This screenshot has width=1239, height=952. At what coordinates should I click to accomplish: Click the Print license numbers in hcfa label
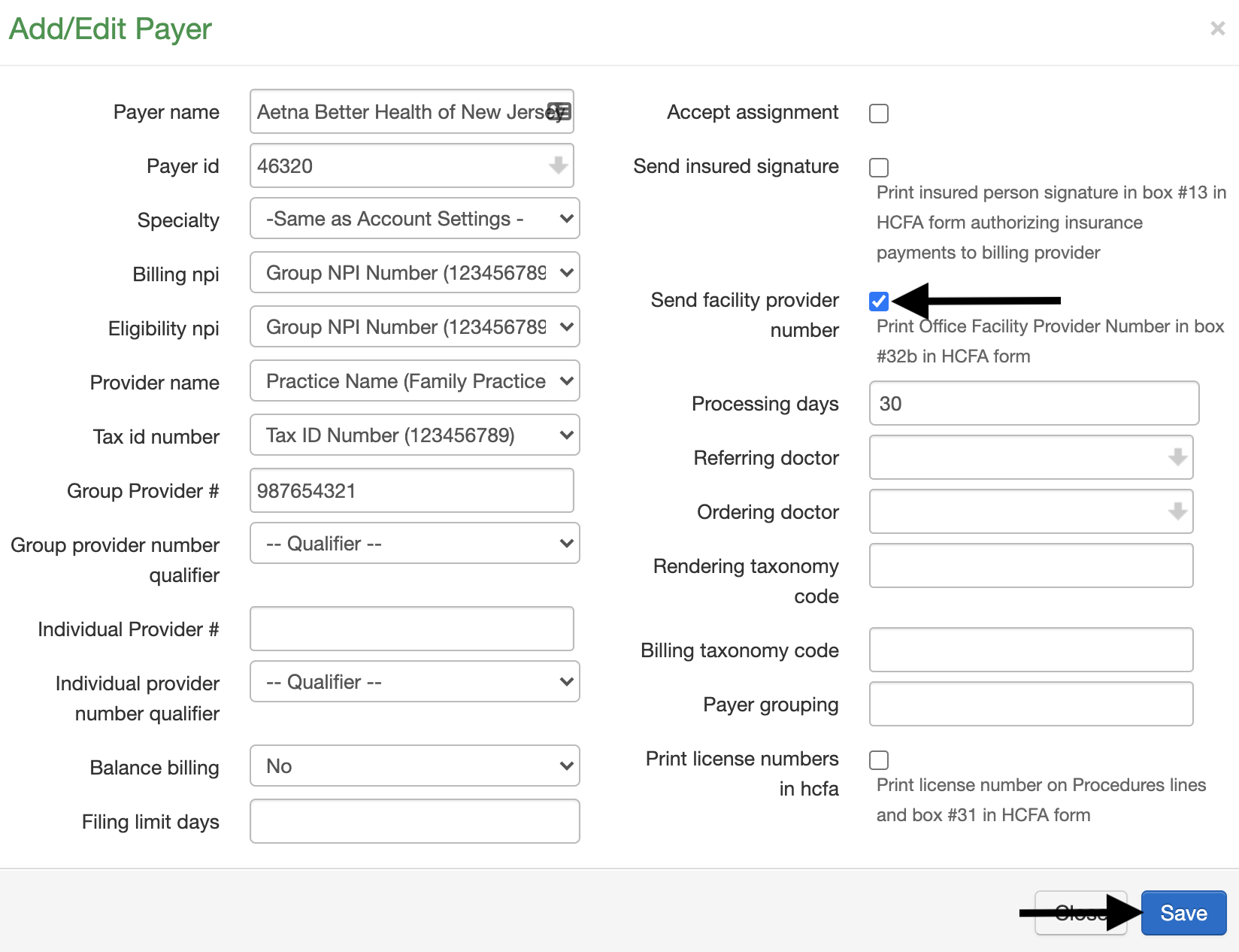742,774
